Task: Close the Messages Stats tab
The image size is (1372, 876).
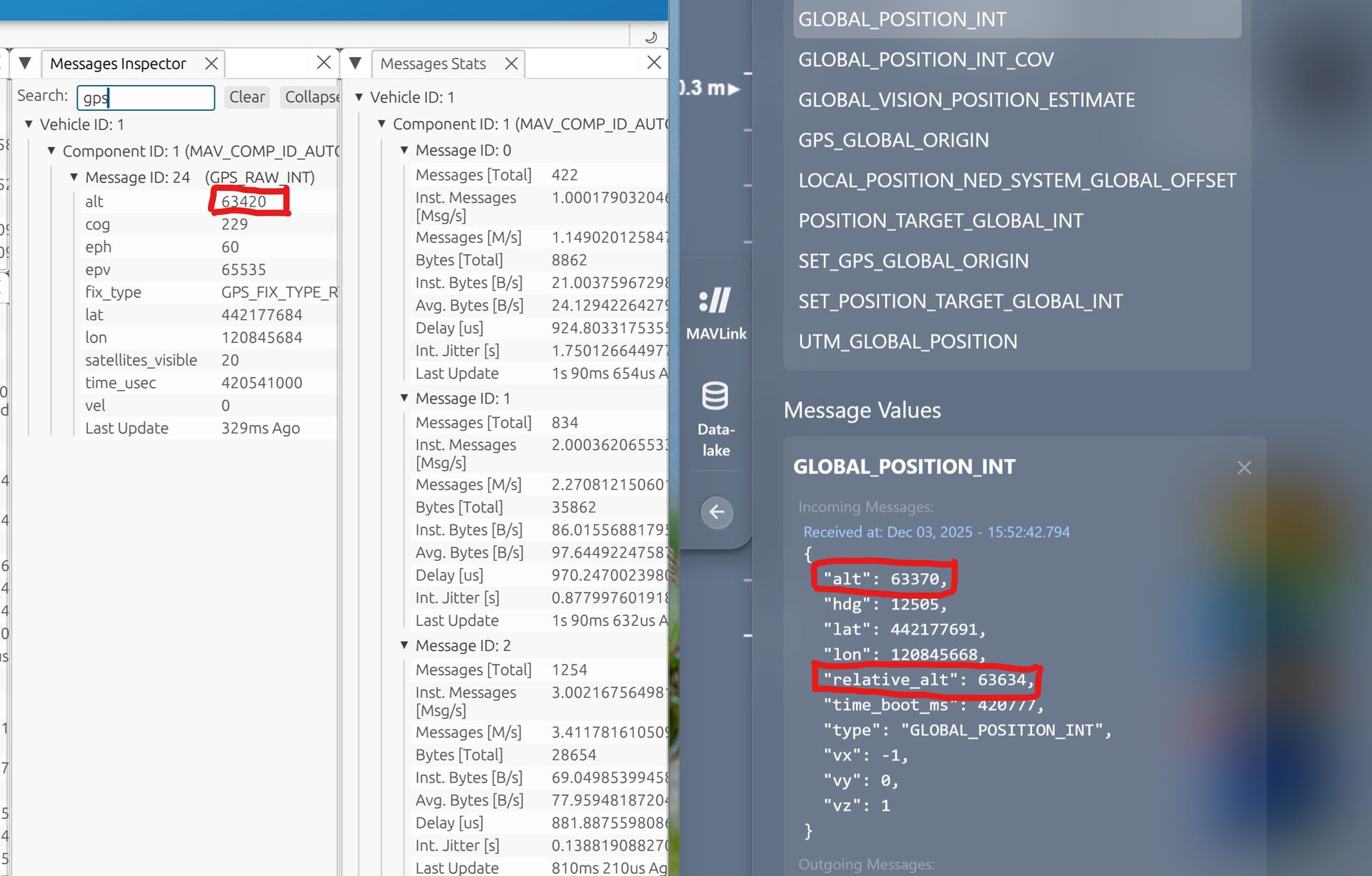Action: tap(512, 64)
